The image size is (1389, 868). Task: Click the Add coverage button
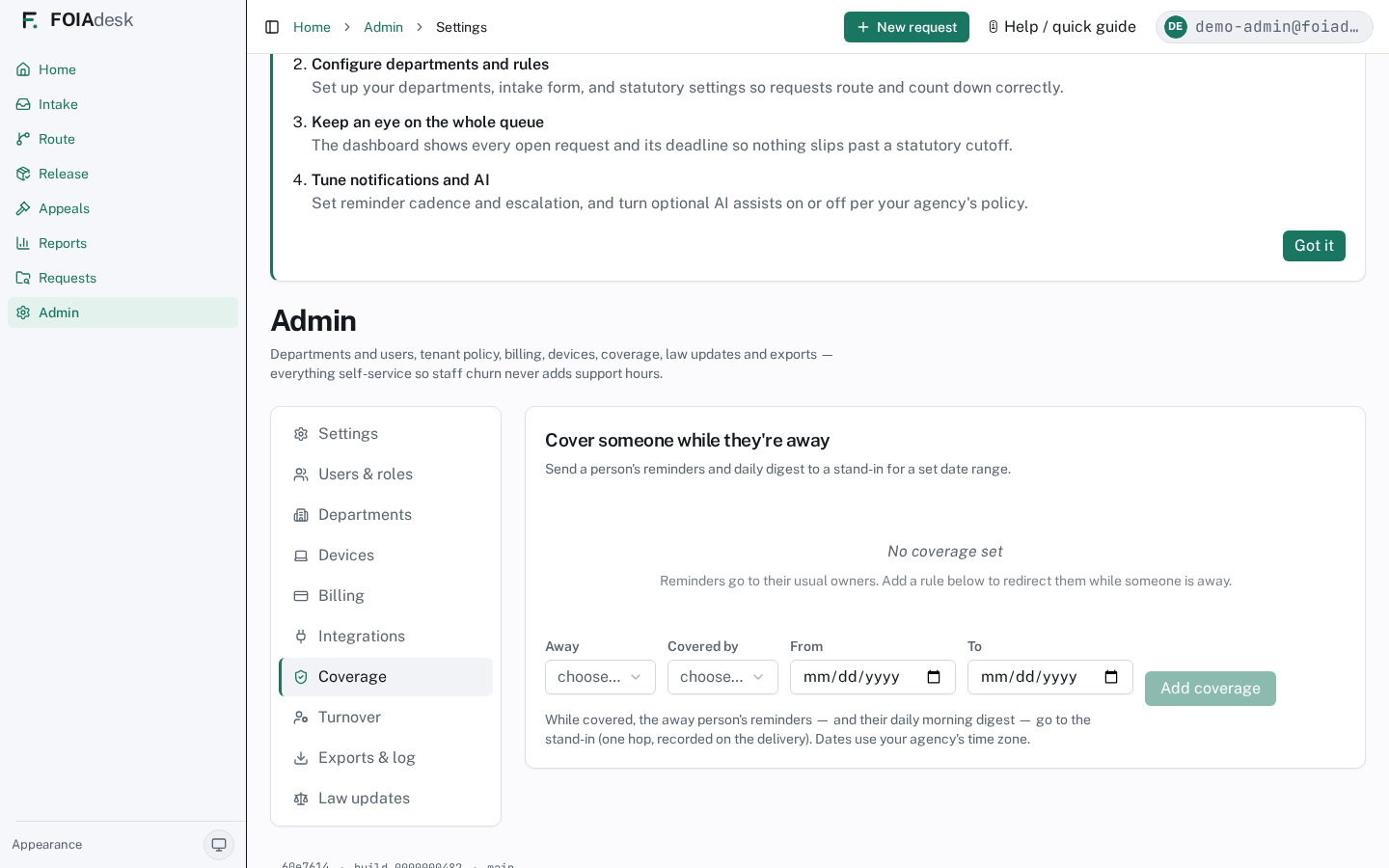tap(1211, 689)
